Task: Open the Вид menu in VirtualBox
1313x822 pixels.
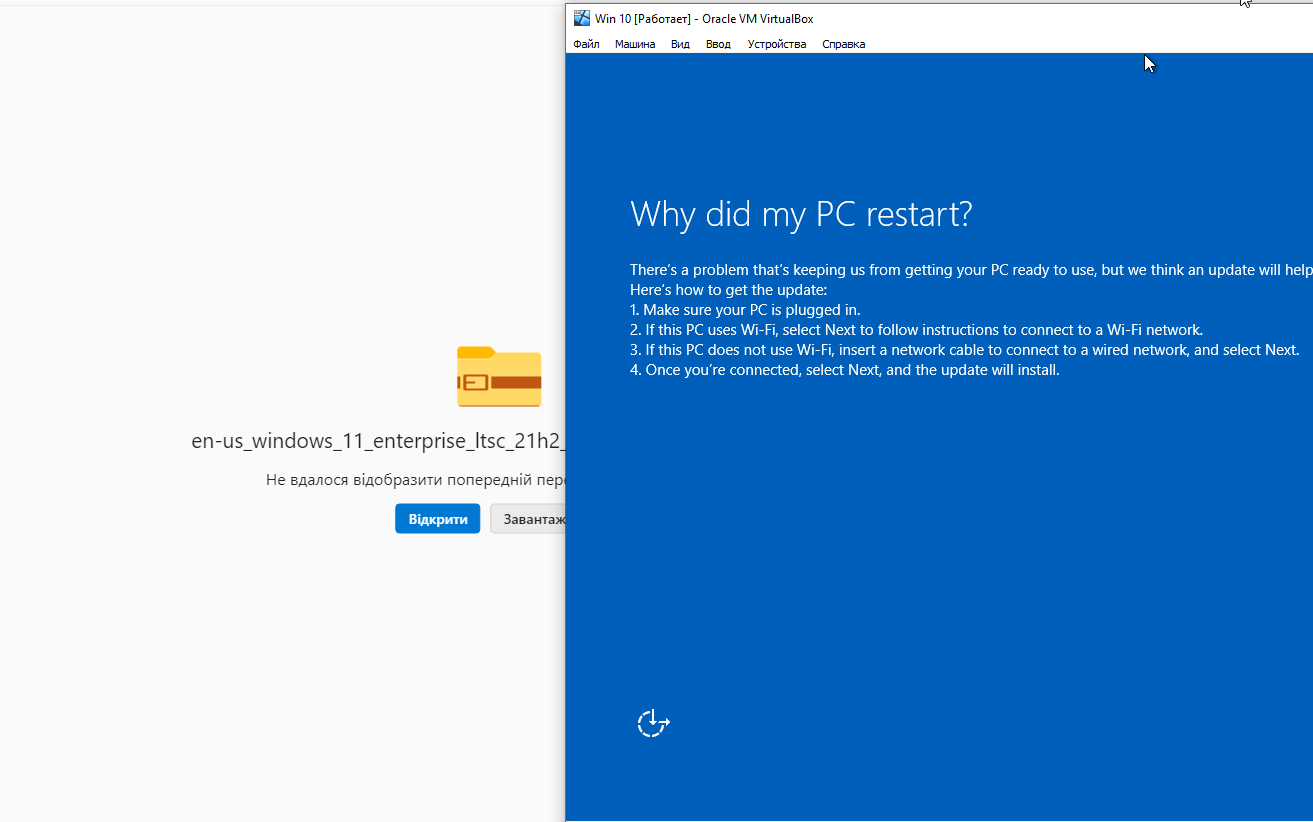Action: tap(680, 44)
